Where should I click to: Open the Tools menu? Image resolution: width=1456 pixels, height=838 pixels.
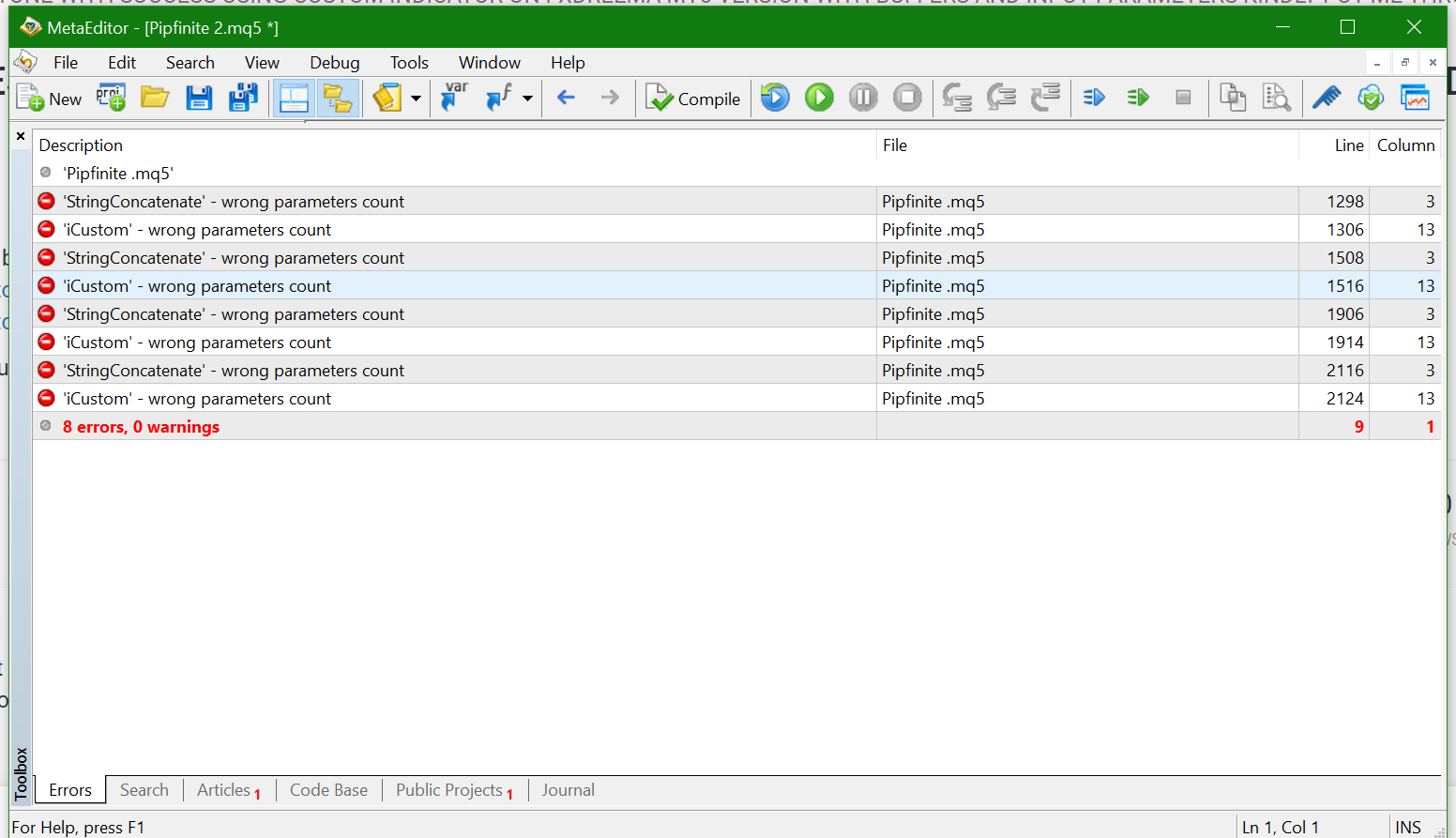click(409, 63)
